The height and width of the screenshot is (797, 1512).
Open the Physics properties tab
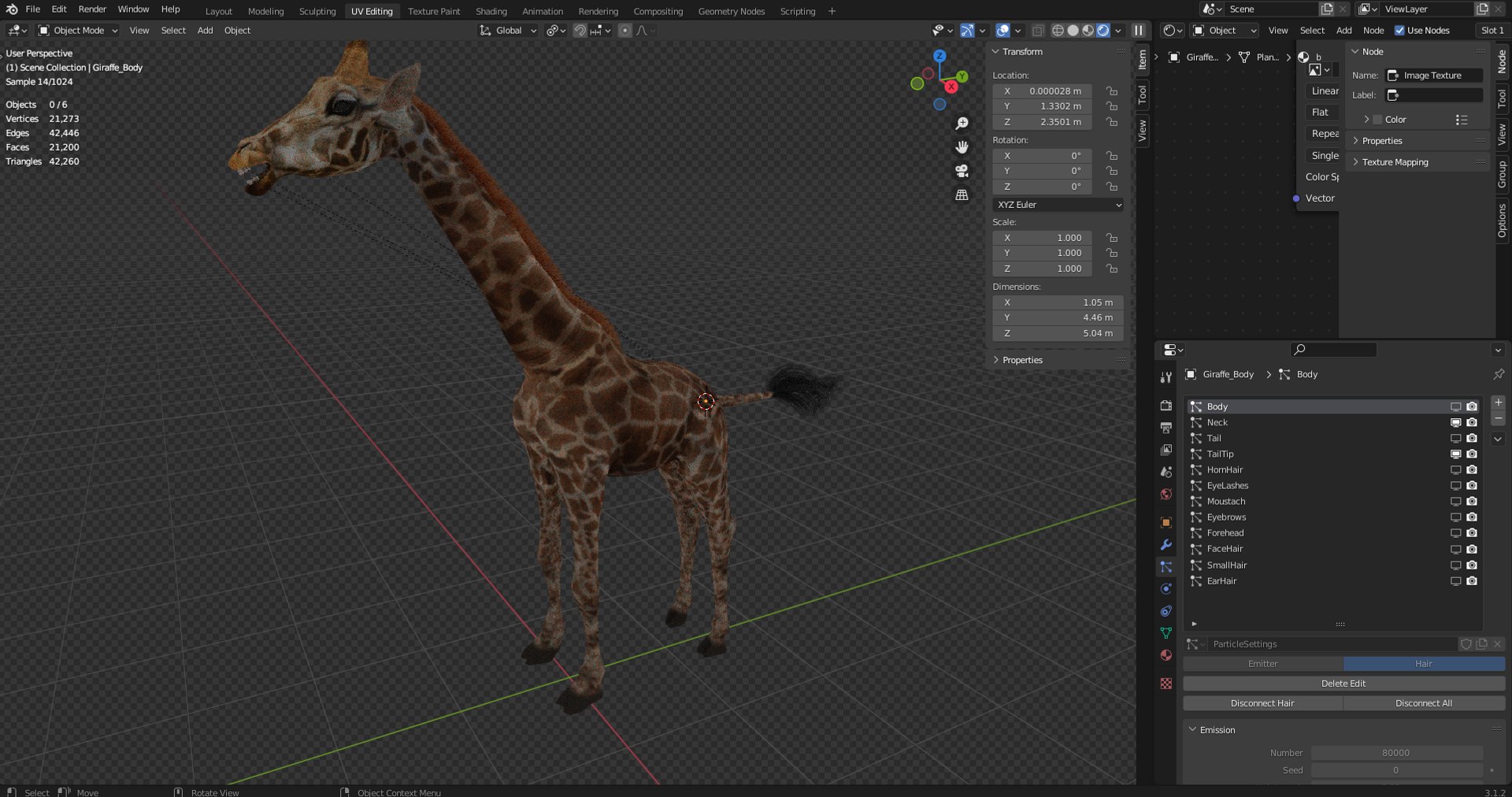point(1166,588)
